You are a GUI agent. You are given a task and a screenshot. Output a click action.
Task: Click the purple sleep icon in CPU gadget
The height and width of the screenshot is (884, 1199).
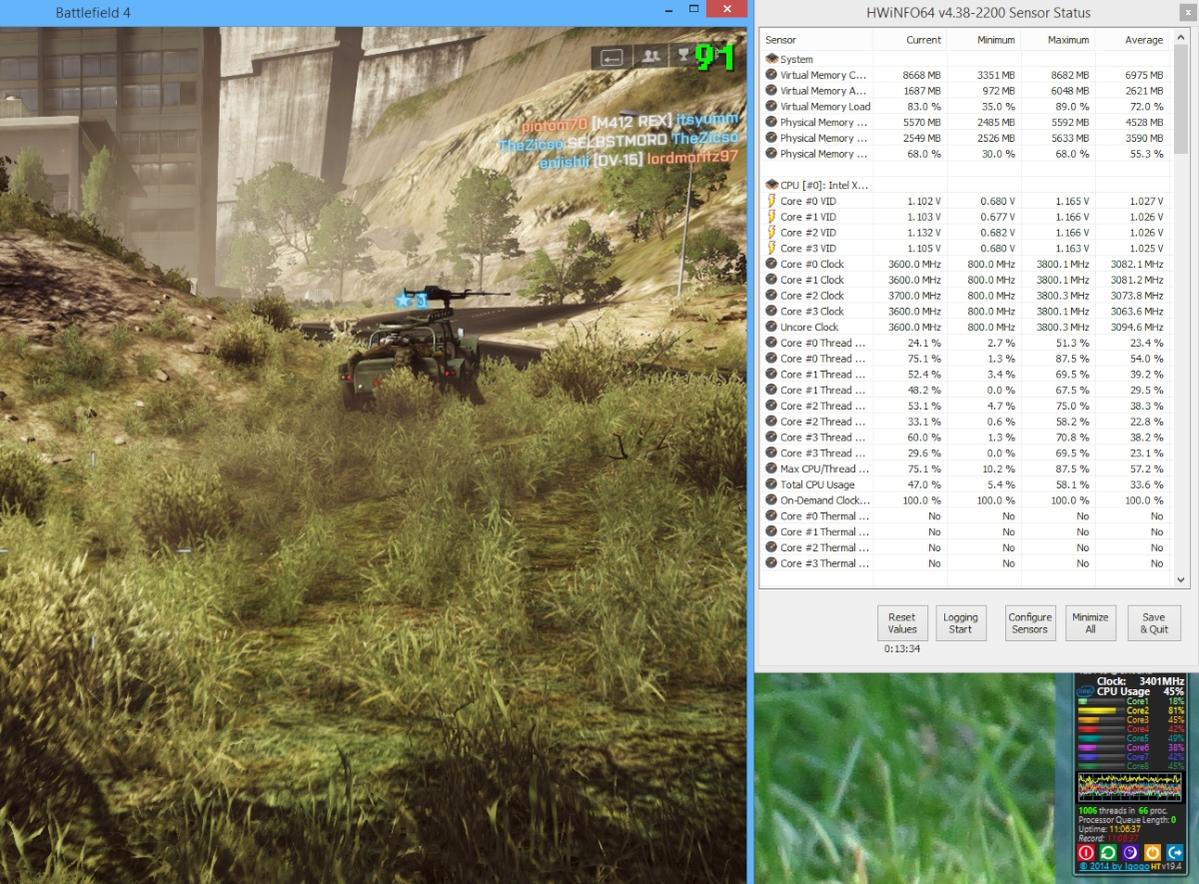[x=1130, y=852]
